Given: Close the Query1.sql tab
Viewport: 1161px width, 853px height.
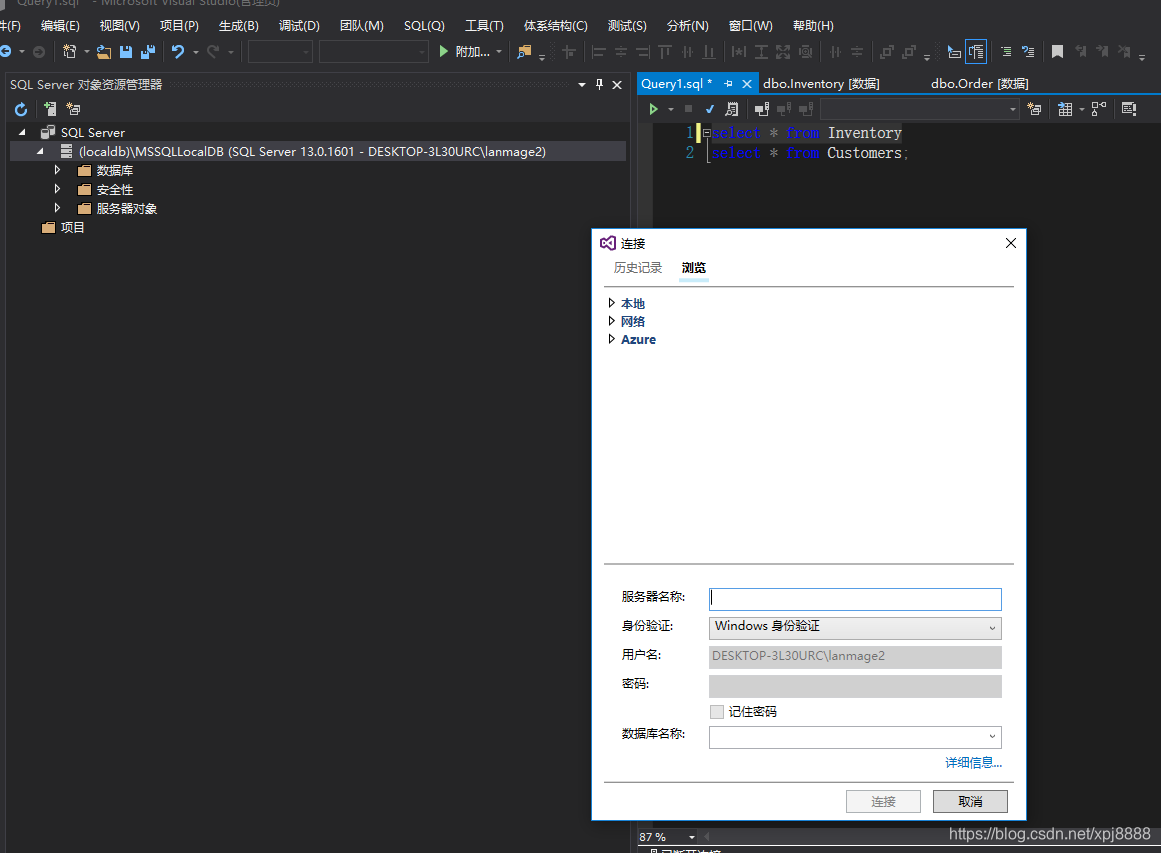Looking at the screenshot, I should [x=746, y=84].
